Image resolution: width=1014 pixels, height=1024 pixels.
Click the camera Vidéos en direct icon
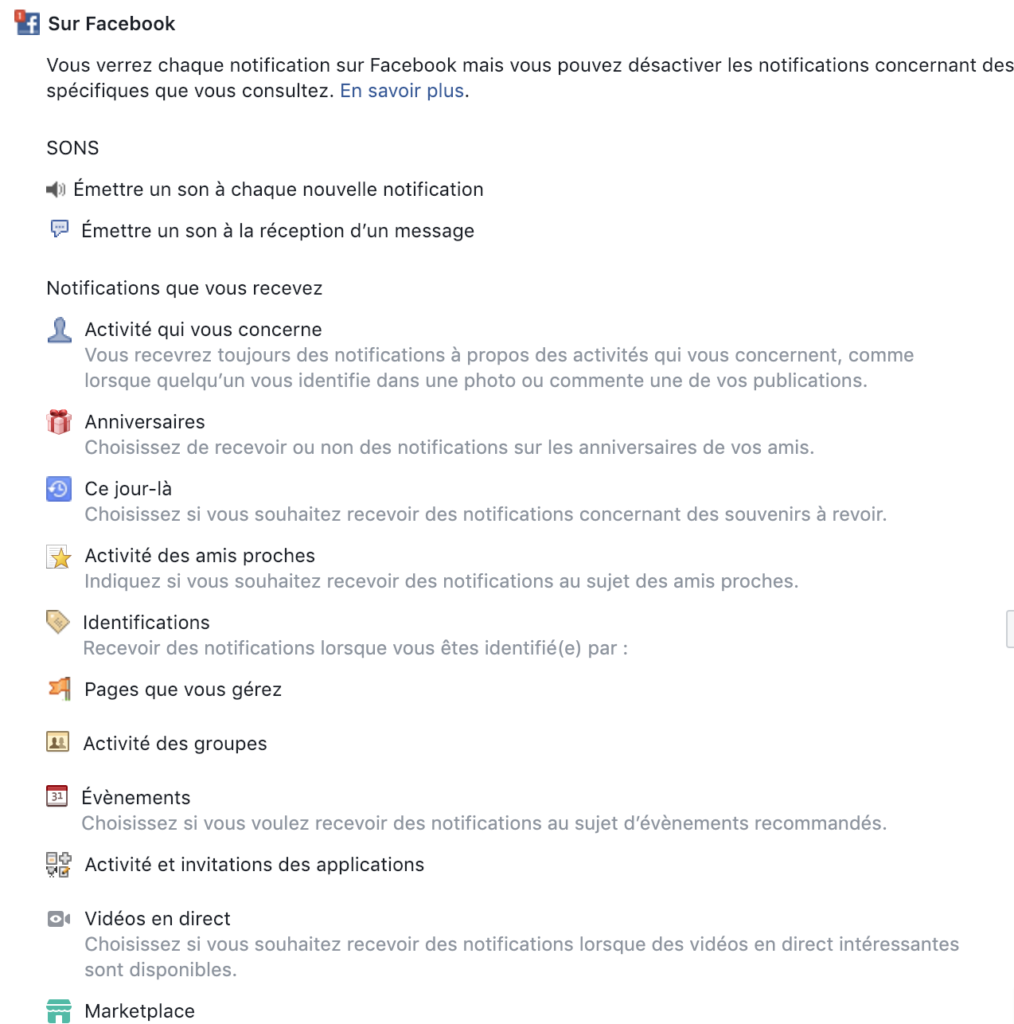[59, 919]
